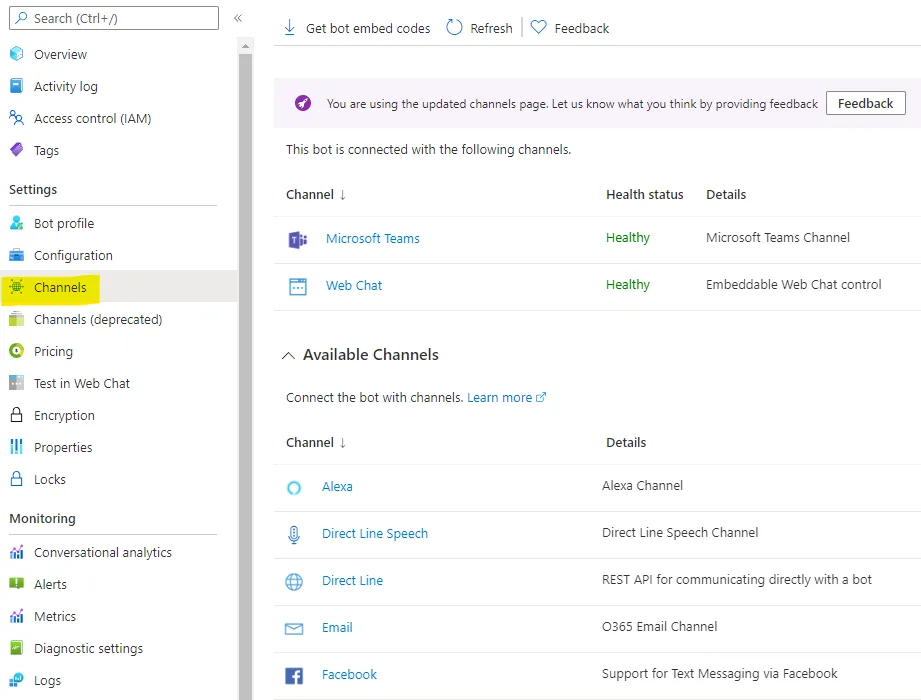
Task: Open Diagnostic settings page
Action: (89, 648)
